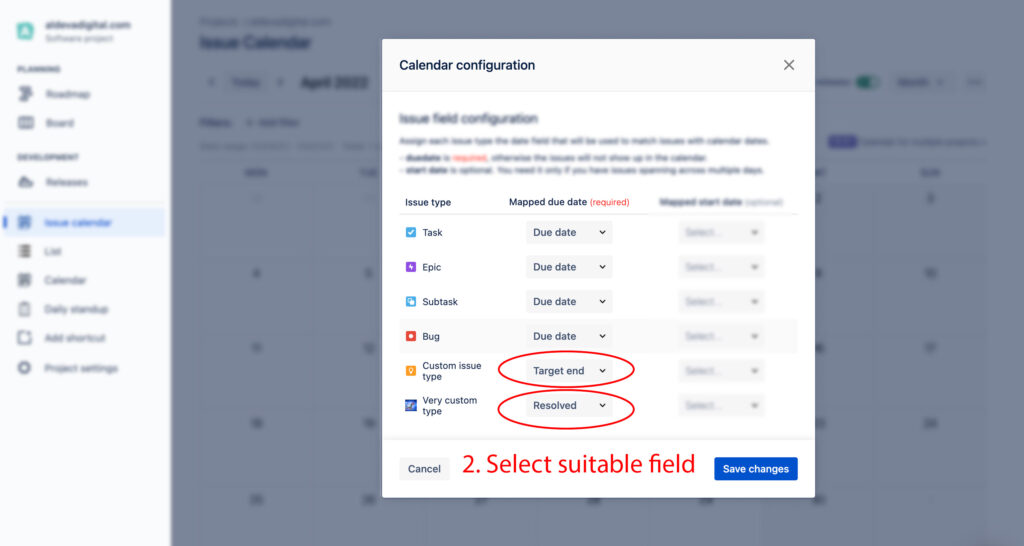
Task: Select Issue calendar in the sidebar
Action: [86, 223]
